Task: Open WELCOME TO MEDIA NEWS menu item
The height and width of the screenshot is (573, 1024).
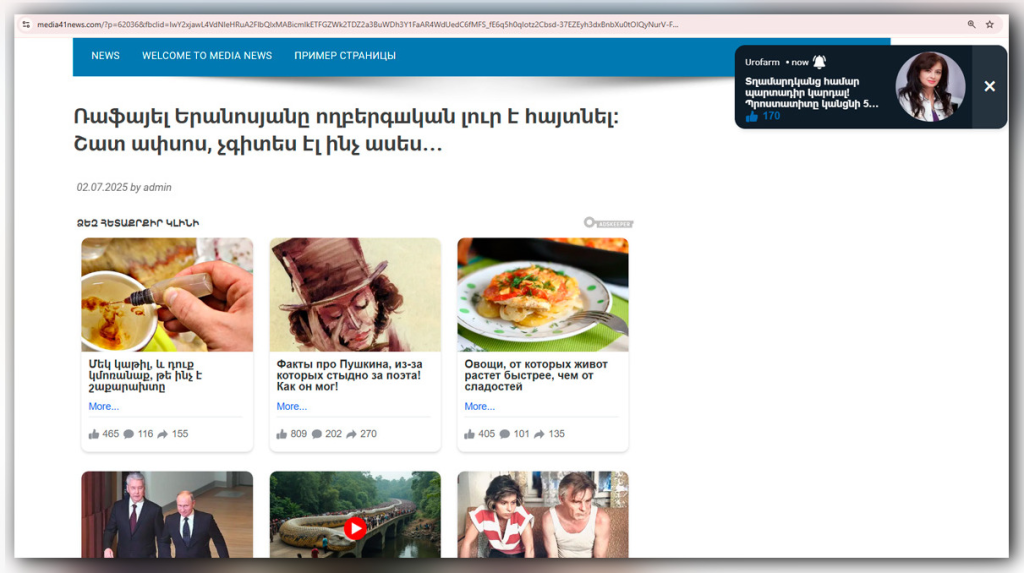Action: [207, 56]
